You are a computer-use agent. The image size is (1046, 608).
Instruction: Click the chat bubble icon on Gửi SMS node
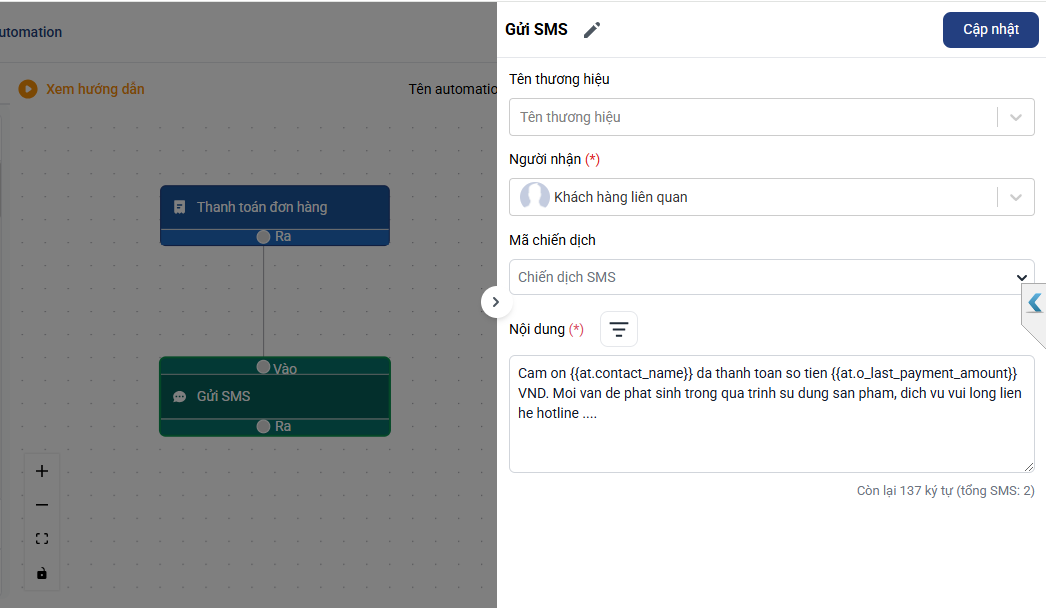tap(180, 396)
